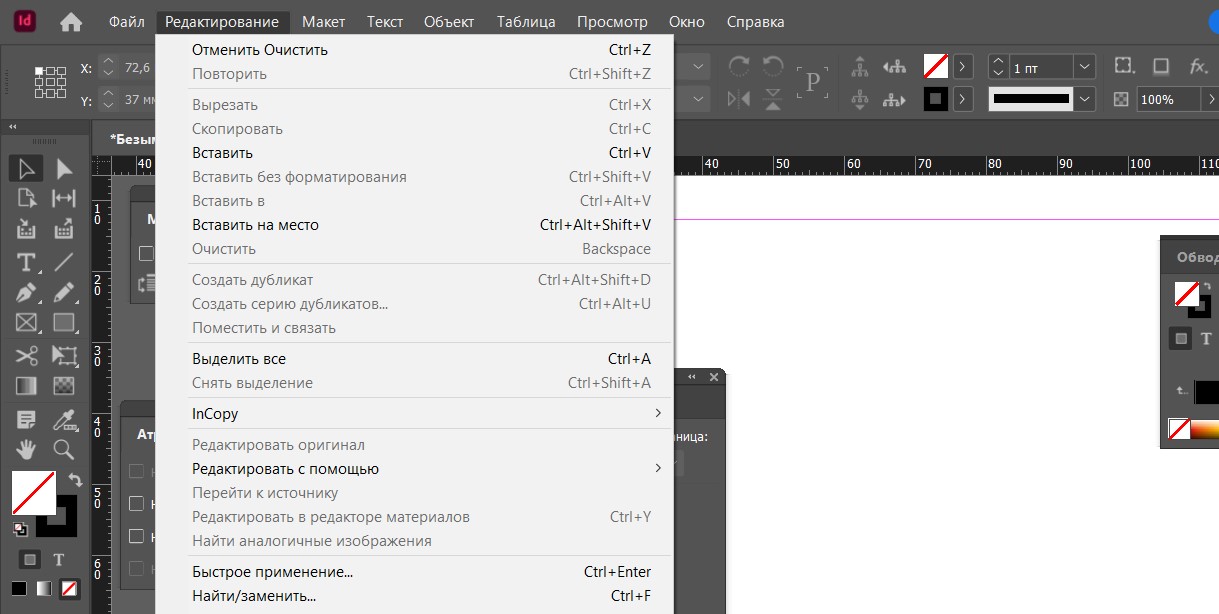Choose Вставить from the menu
Image resolution: width=1219 pixels, height=614 pixels.
click(x=222, y=153)
